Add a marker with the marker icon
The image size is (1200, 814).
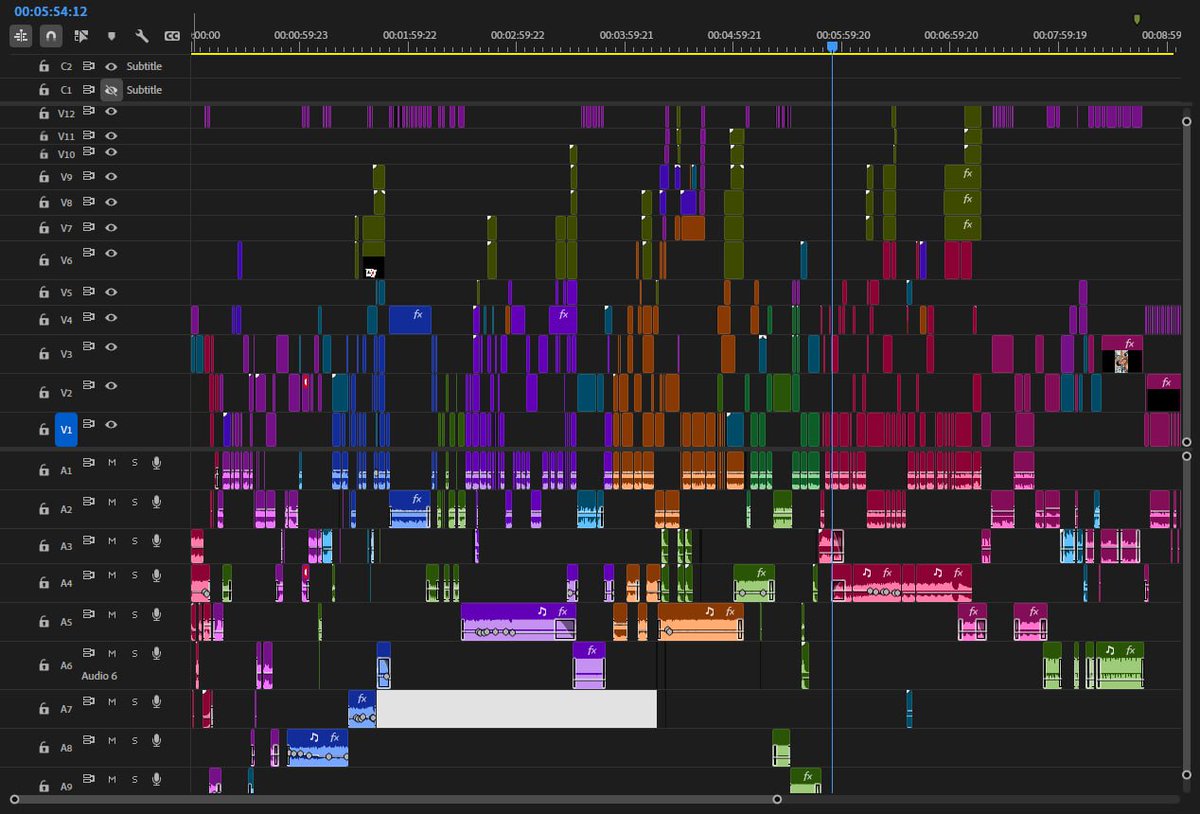[111, 36]
